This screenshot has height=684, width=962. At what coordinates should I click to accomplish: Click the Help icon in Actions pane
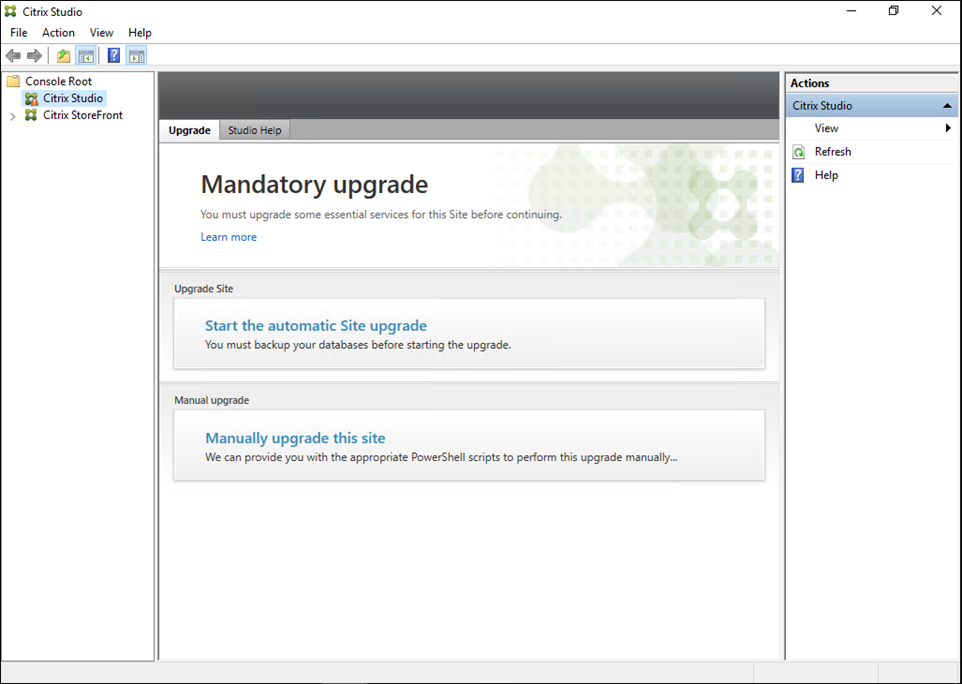pyautogui.click(x=798, y=175)
